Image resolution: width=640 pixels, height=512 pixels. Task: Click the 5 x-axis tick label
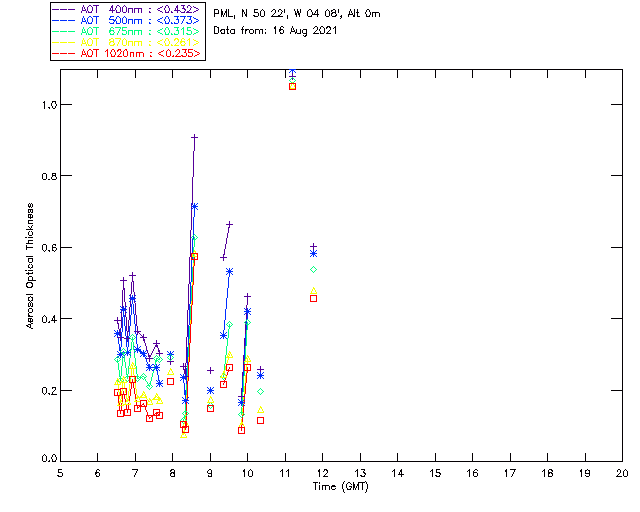click(x=60, y=473)
